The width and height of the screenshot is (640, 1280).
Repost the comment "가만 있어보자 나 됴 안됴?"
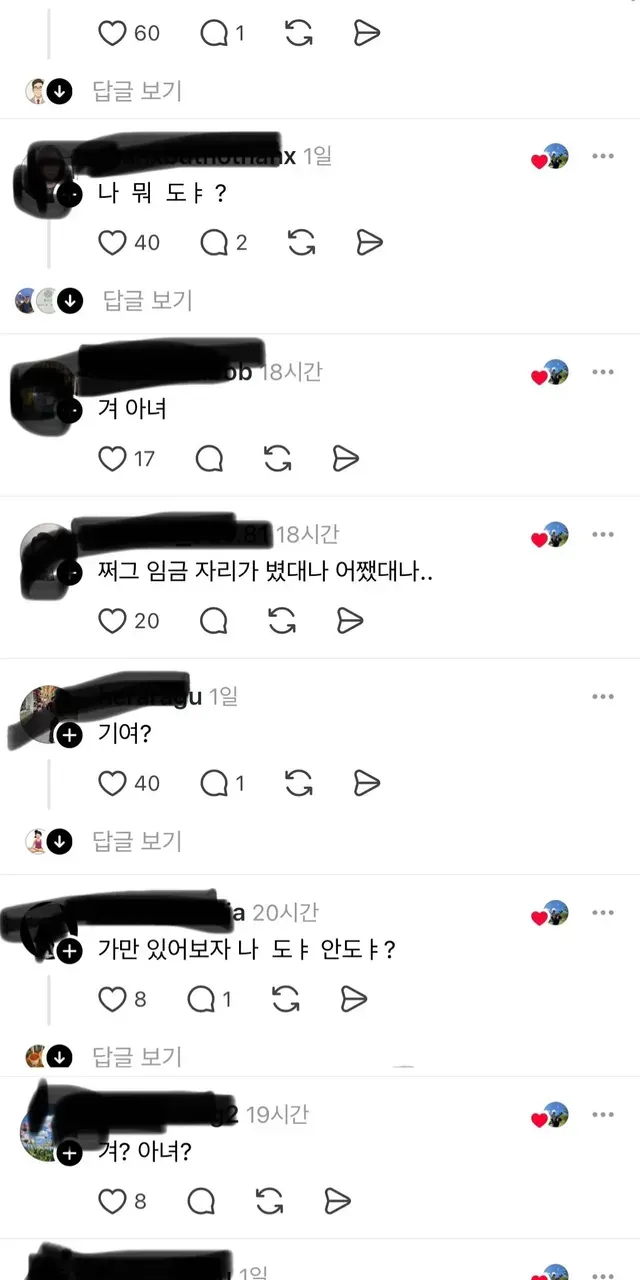(286, 998)
